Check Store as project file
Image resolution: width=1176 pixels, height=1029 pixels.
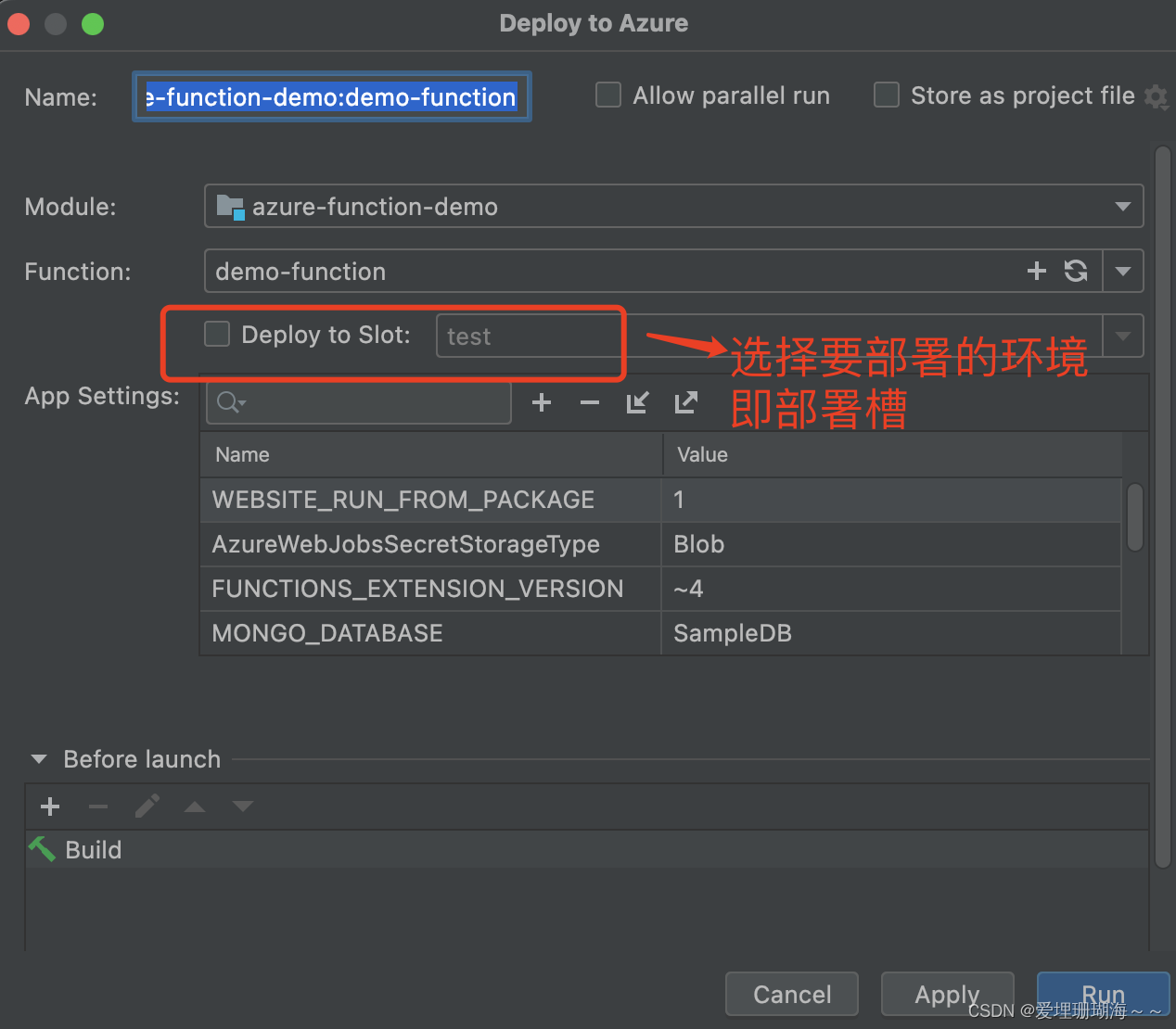887,95
